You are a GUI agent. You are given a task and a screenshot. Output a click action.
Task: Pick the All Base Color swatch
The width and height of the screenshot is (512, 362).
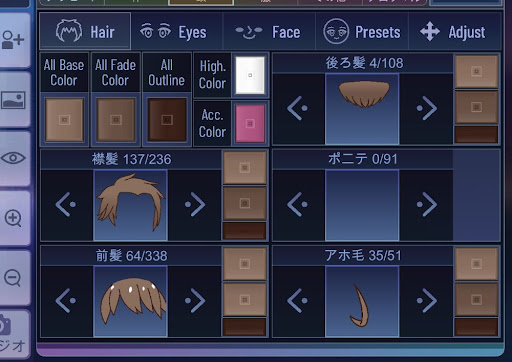coord(64,120)
